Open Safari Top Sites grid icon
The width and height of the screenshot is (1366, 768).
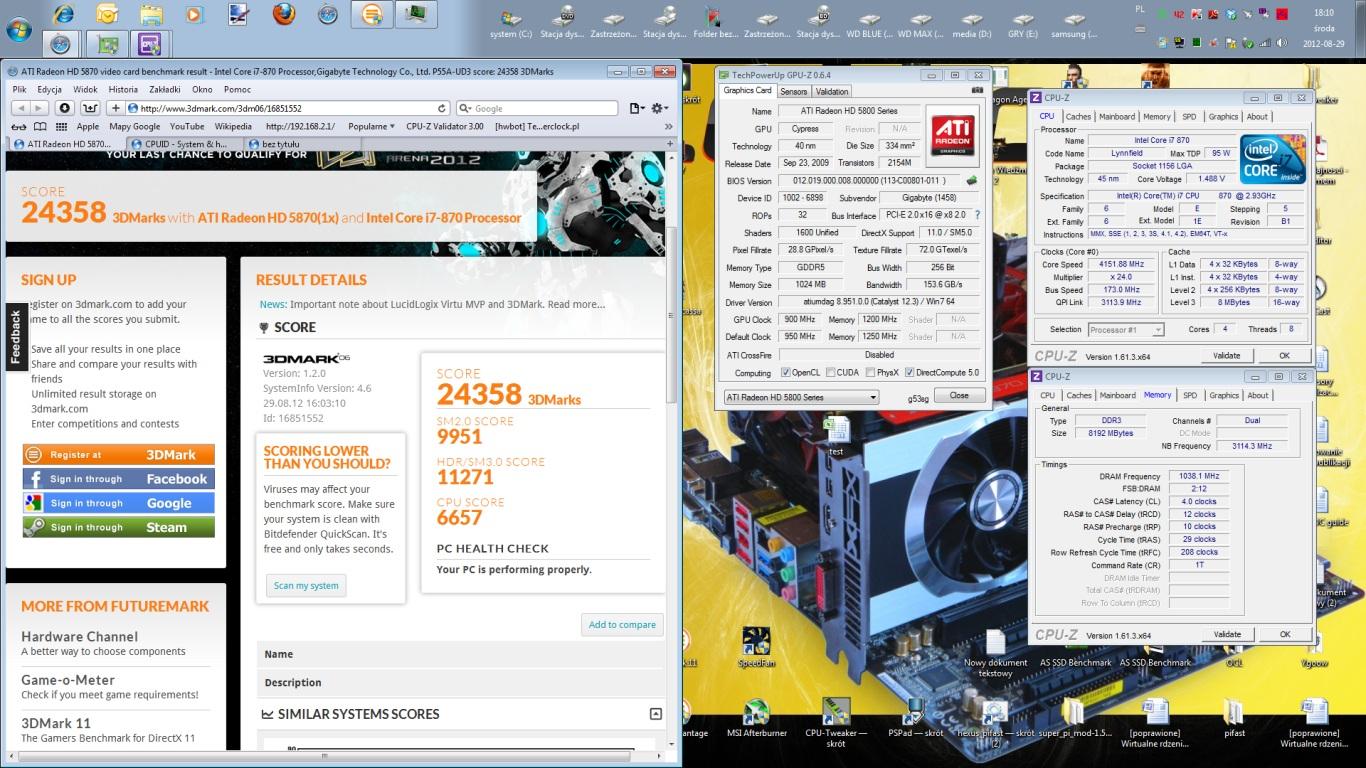click(62, 127)
